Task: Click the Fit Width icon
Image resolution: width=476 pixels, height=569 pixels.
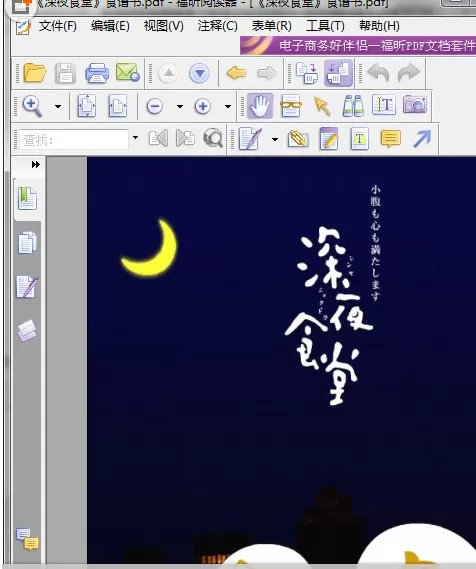Action: pos(118,106)
